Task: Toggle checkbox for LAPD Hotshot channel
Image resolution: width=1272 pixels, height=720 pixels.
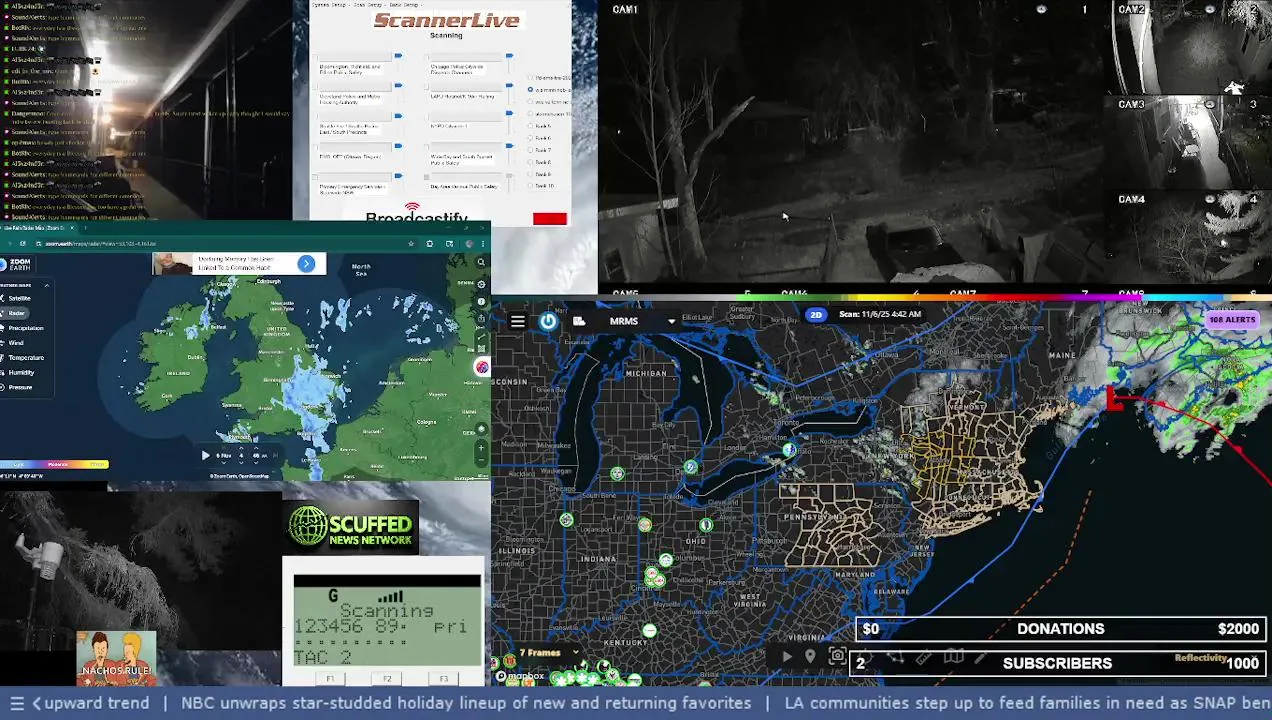Action: (426, 87)
